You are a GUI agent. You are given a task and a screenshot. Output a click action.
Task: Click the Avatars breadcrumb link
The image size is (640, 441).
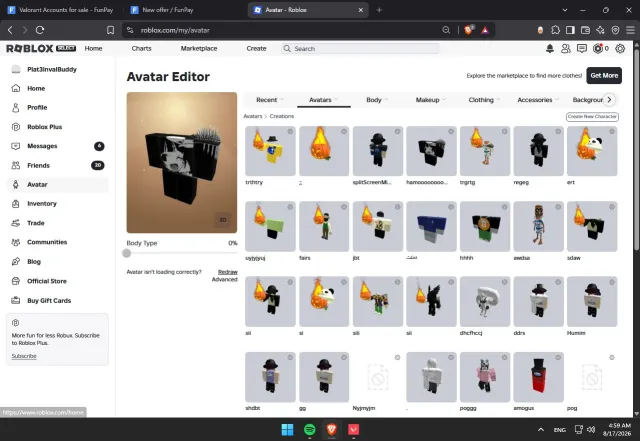point(253,116)
